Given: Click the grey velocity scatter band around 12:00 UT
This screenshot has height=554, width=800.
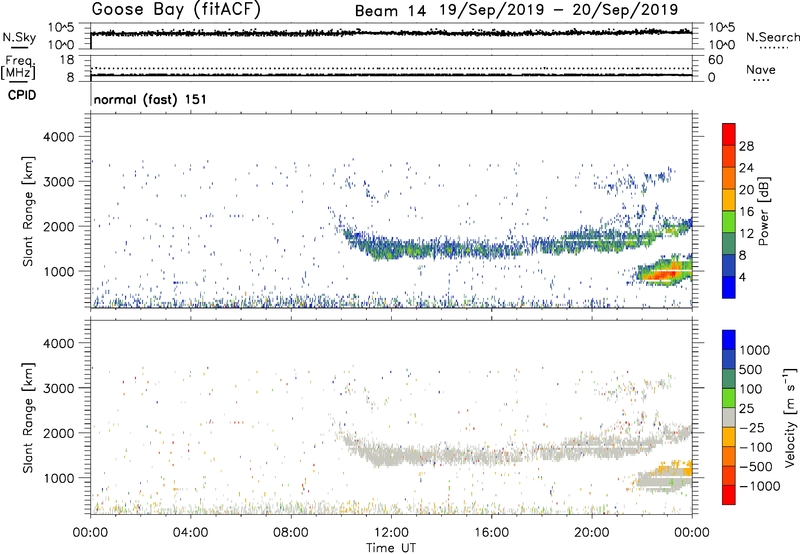Looking at the screenshot, I should click(391, 455).
